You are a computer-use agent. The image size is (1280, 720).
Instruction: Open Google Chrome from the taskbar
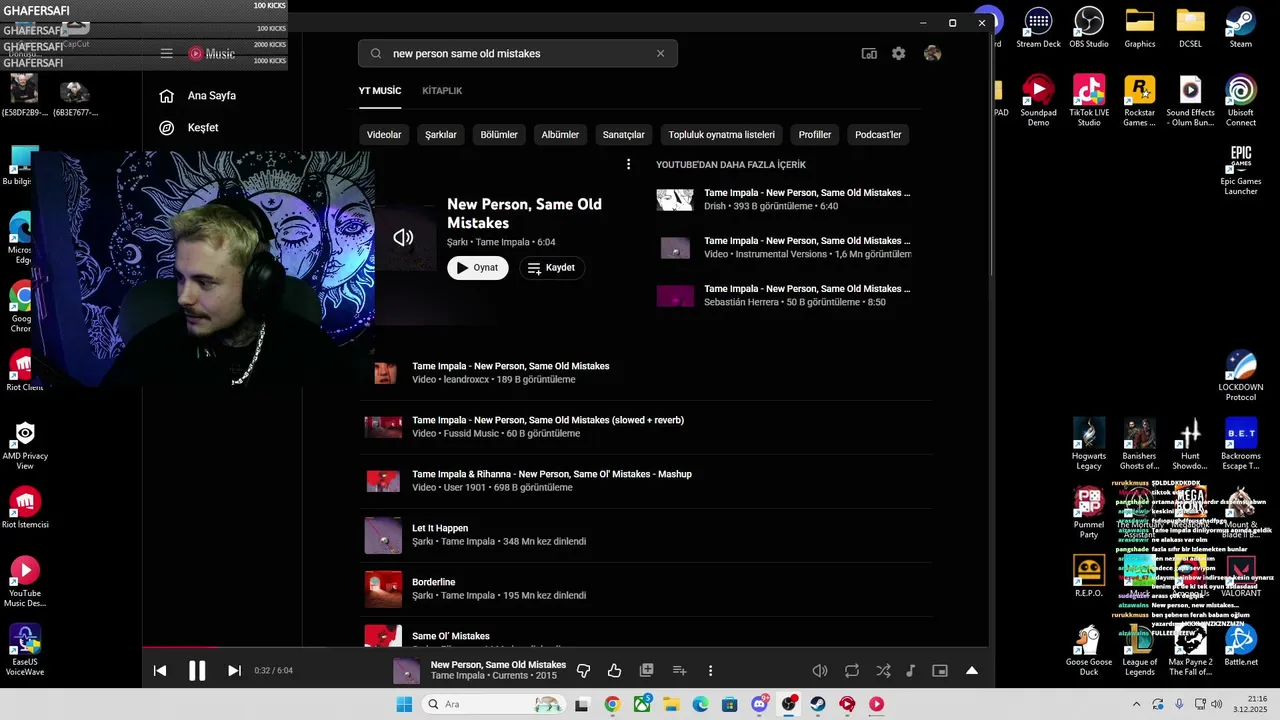pyautogui.click(x=612, y=704)
